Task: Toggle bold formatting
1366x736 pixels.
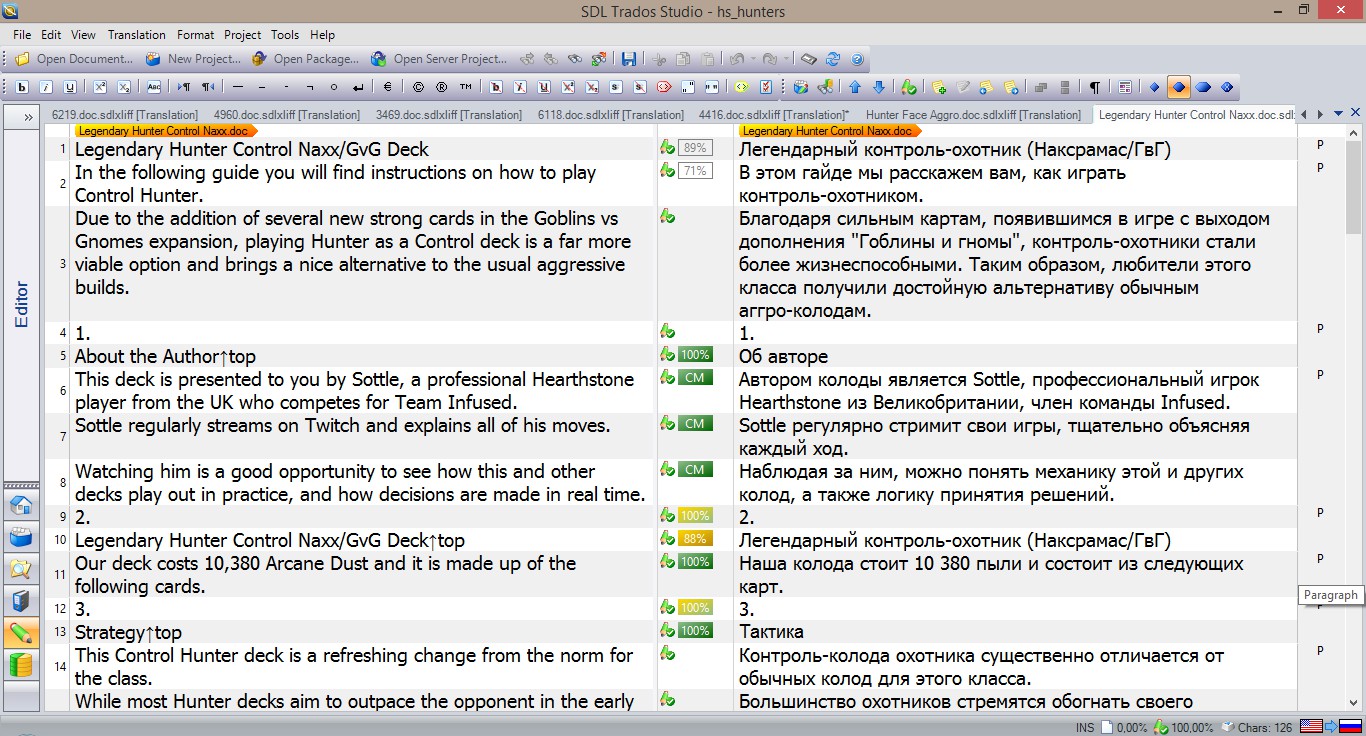Action: (22, 87)
